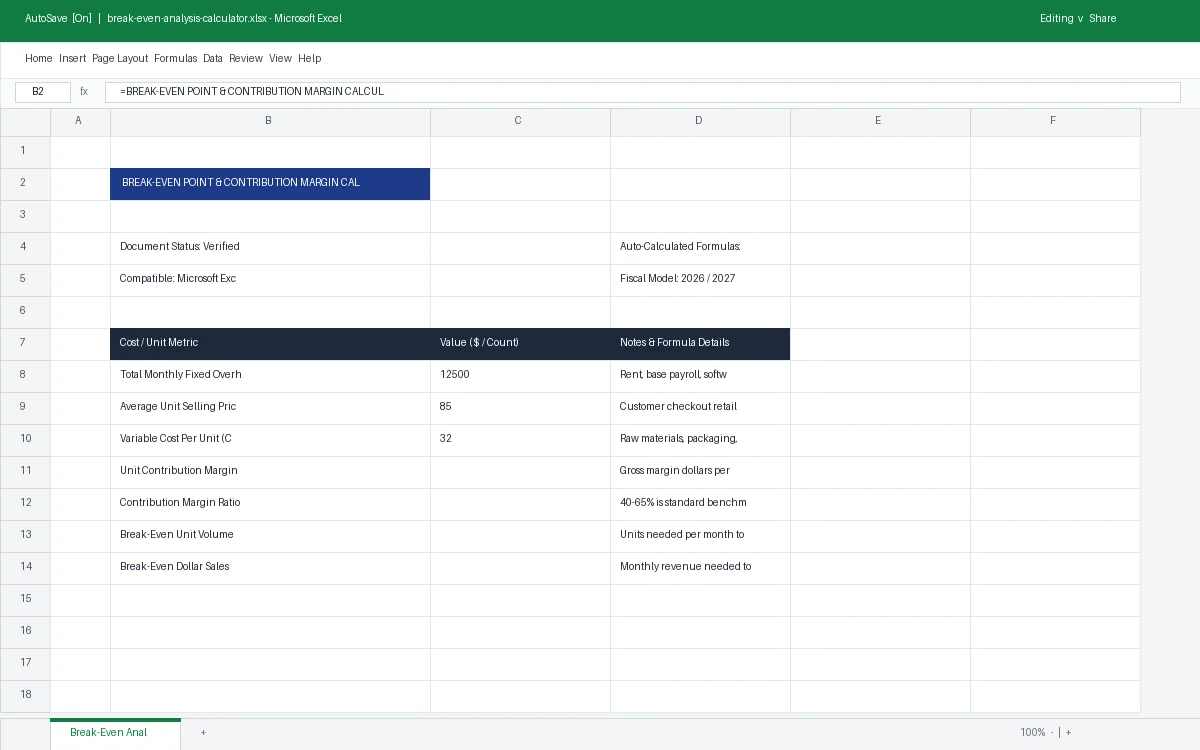Image resolution: width=1200 pixels, height=750 pixels.
Task: Select column E header
Action: [x=880, y=121]
